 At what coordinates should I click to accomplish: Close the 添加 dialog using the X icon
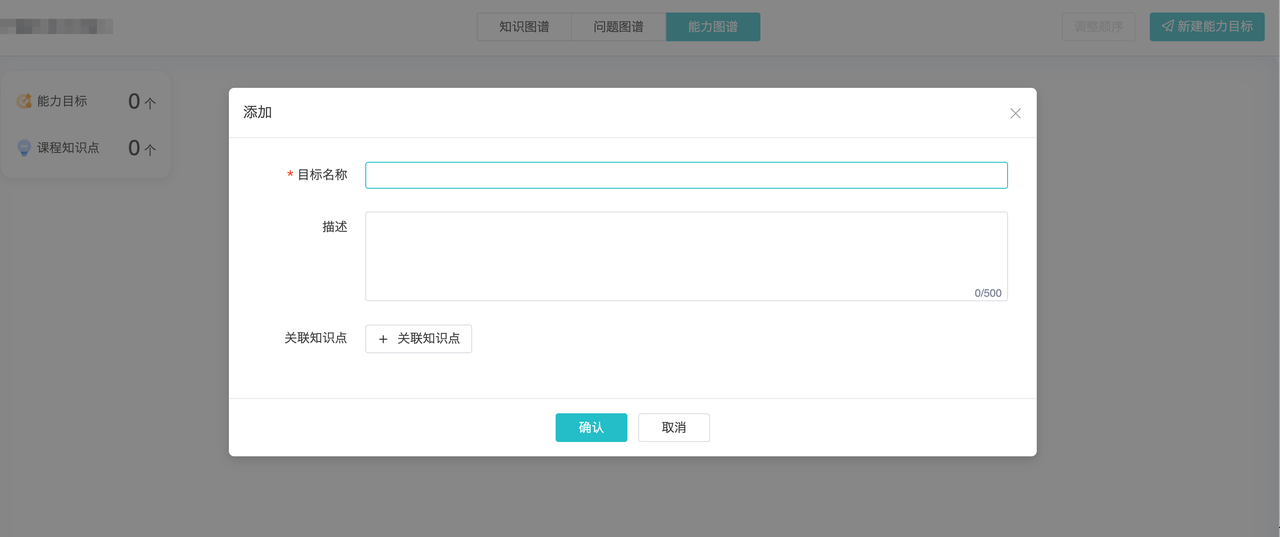1015,113
